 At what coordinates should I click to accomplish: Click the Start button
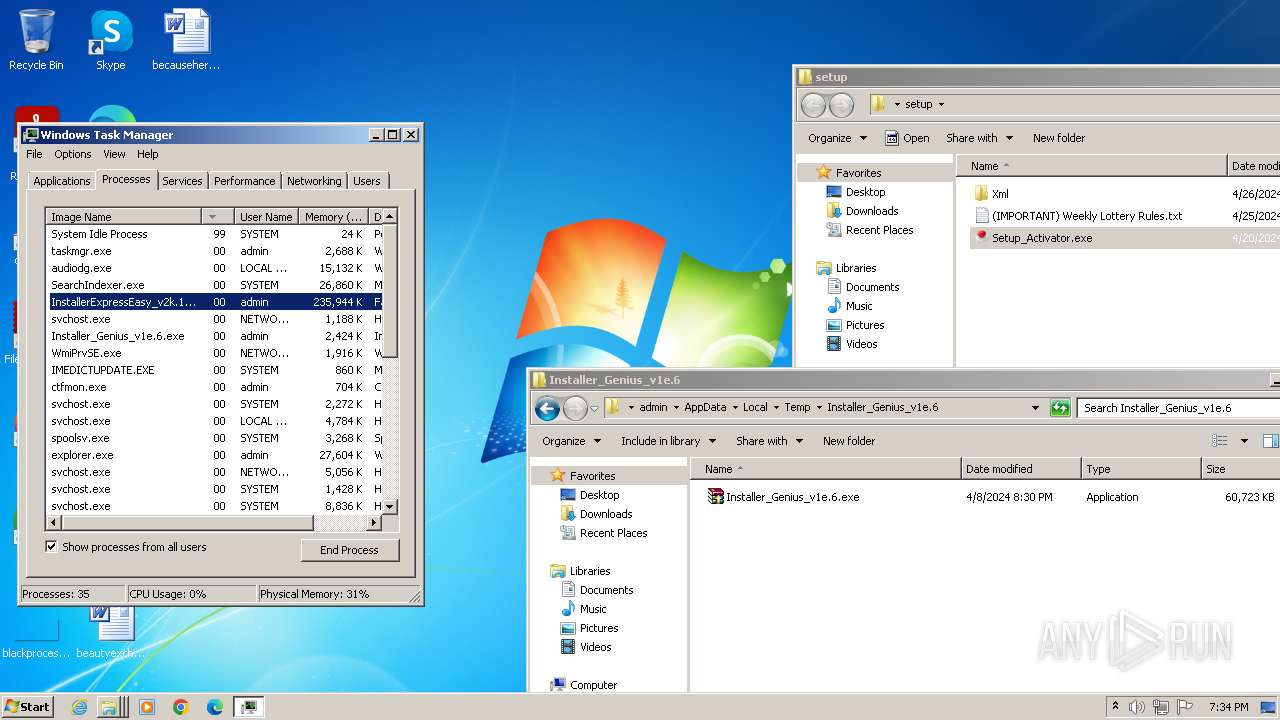[x=28, y=707]
